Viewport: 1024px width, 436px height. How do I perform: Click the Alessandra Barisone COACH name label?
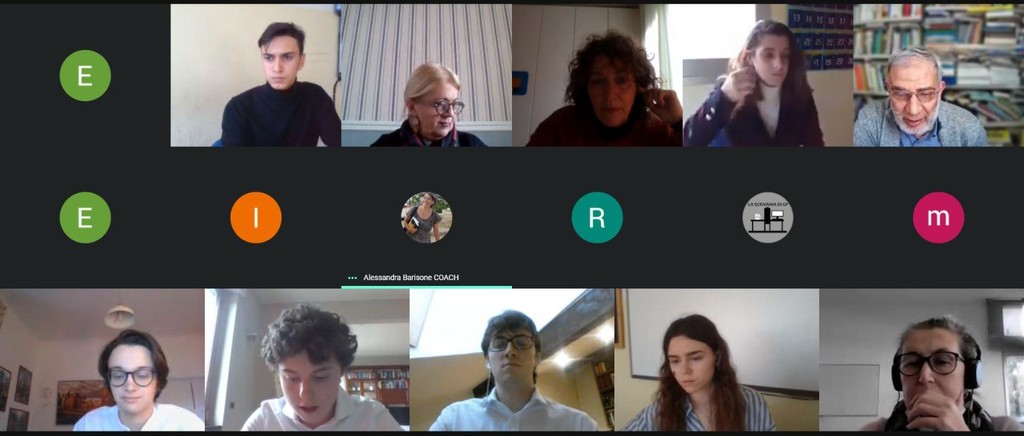pyautogui.click(x=411, y=277)
